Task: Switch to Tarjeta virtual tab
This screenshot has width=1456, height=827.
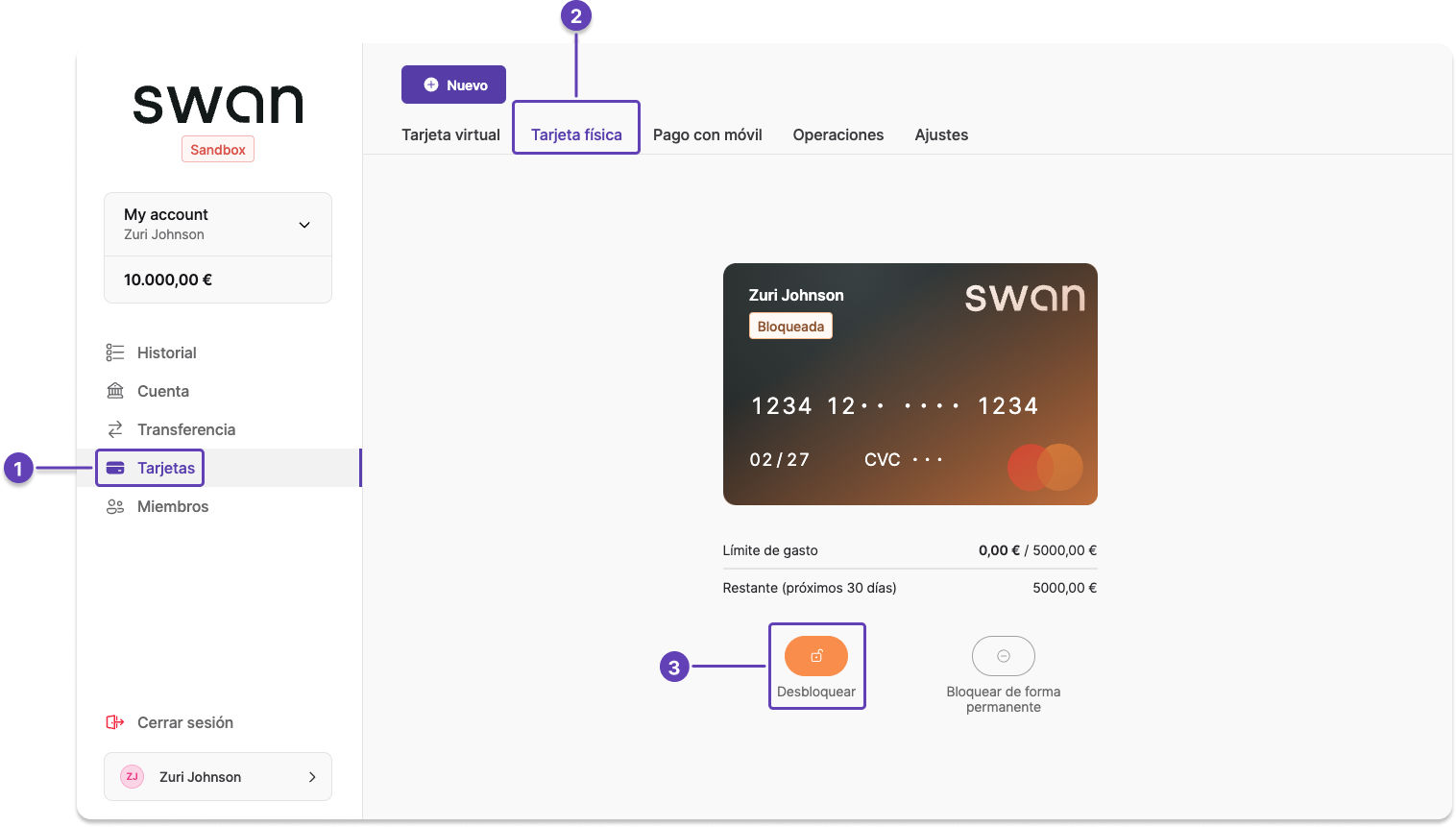Action: click(450, 134)
